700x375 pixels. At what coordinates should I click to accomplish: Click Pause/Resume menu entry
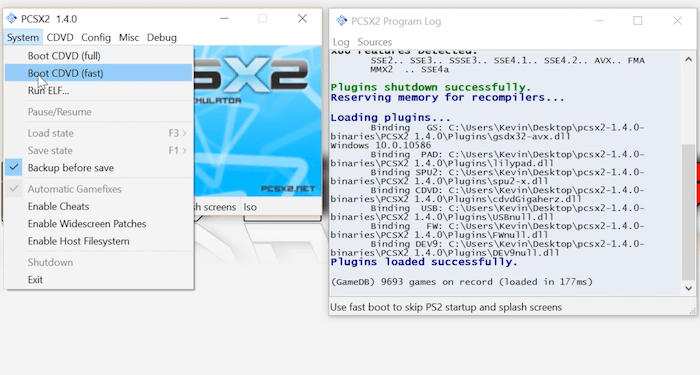[x=99, y=112]
